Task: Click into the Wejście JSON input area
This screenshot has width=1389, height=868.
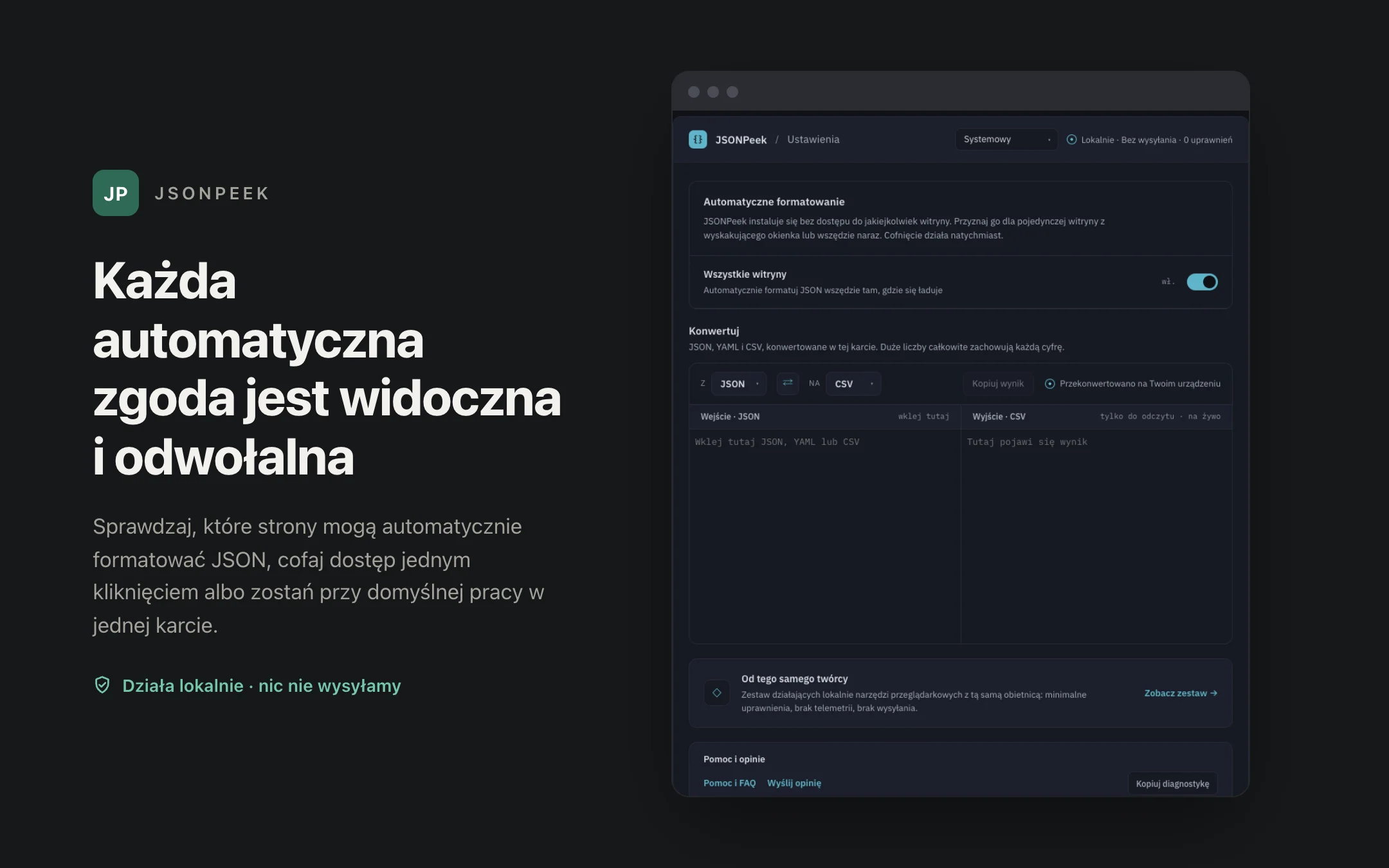Action: coord(824,536)
